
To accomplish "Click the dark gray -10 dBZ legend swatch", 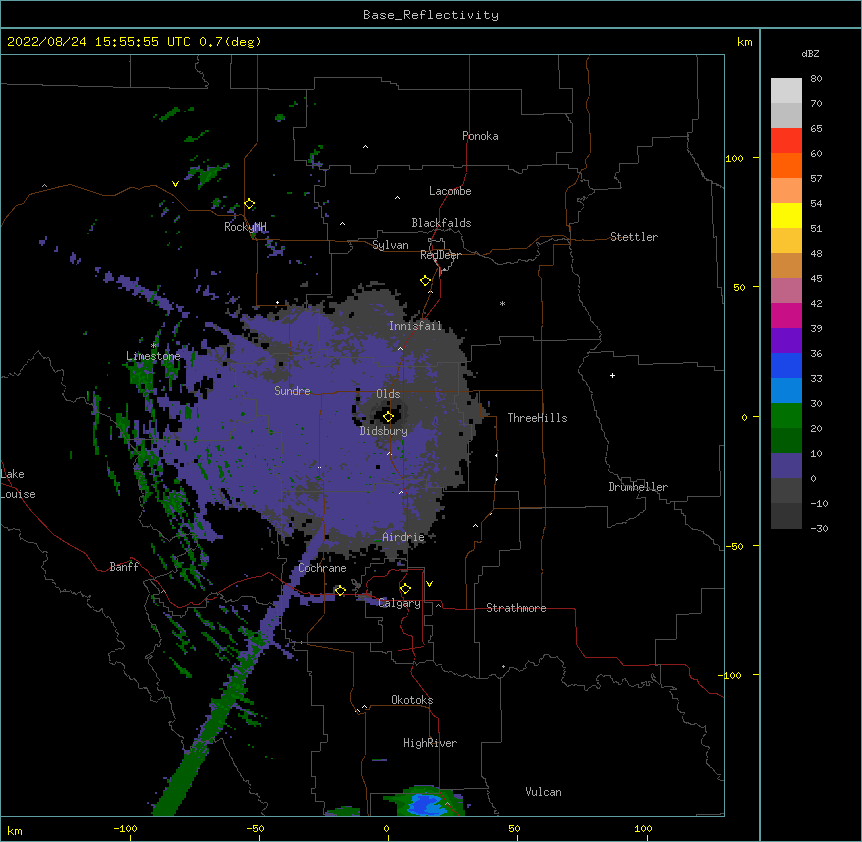I will click(786, 516).
